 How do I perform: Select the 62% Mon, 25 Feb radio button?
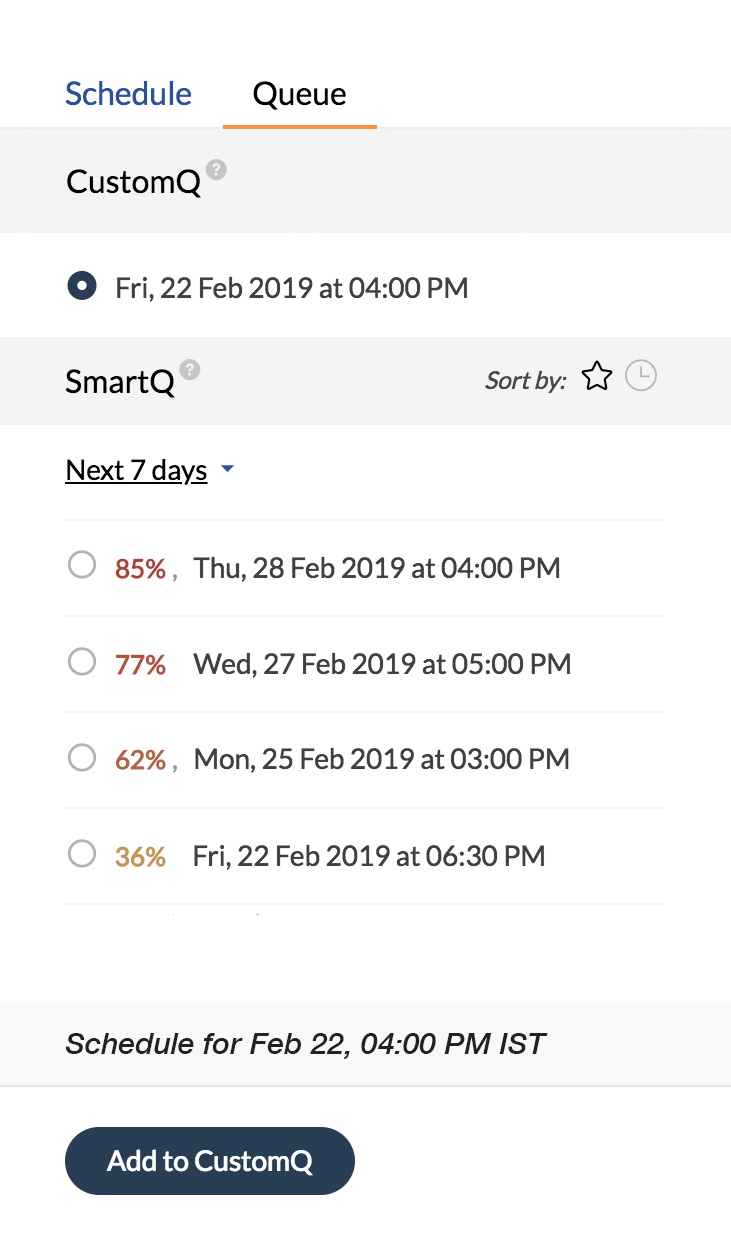click(x=81, y=758)
